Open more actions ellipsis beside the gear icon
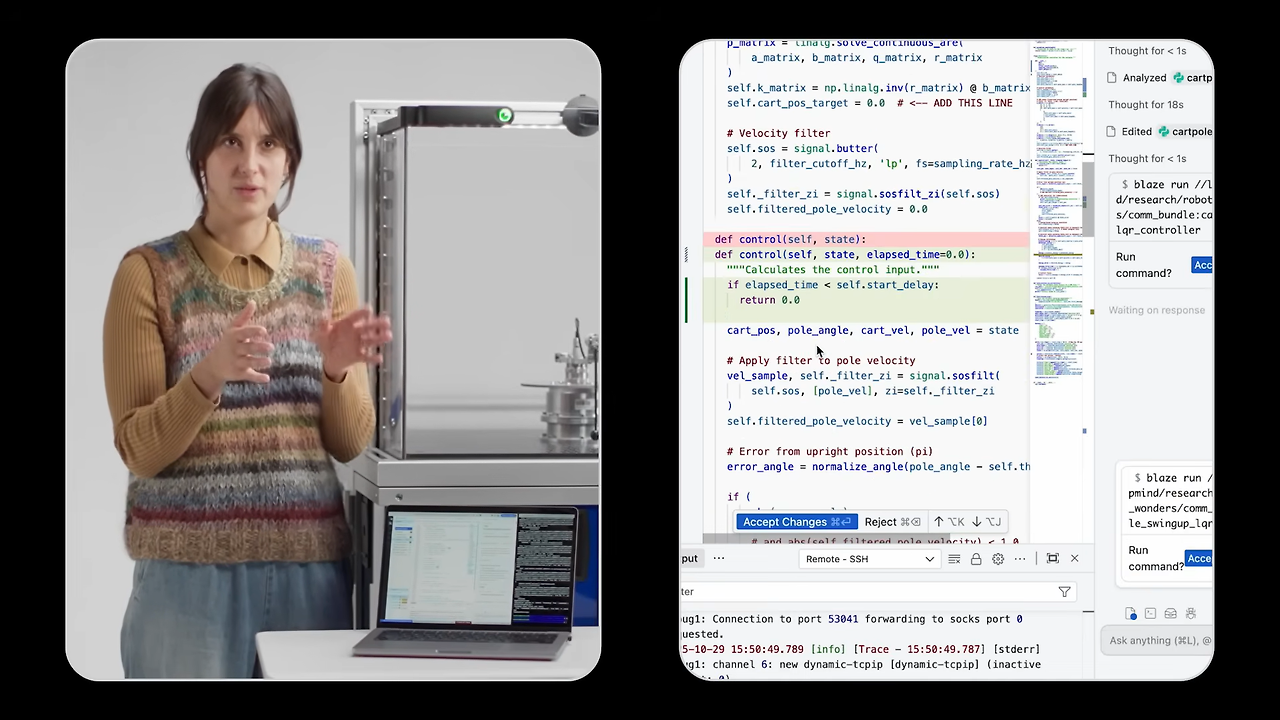This screenshot has width=1280, height=720. point(1018,559)
